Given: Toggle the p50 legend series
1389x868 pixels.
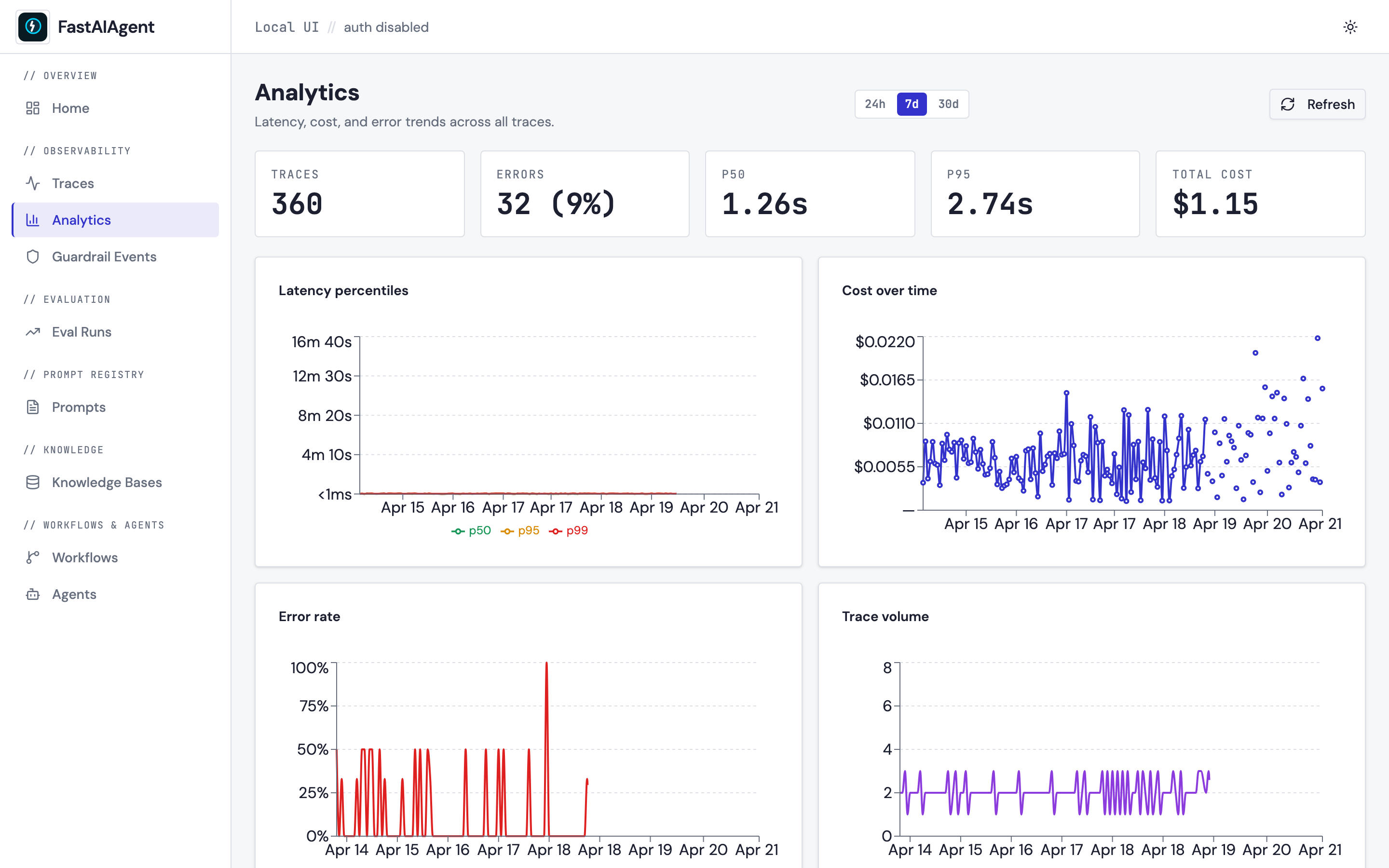Looking at the screenshot, I should coord(471,530).
